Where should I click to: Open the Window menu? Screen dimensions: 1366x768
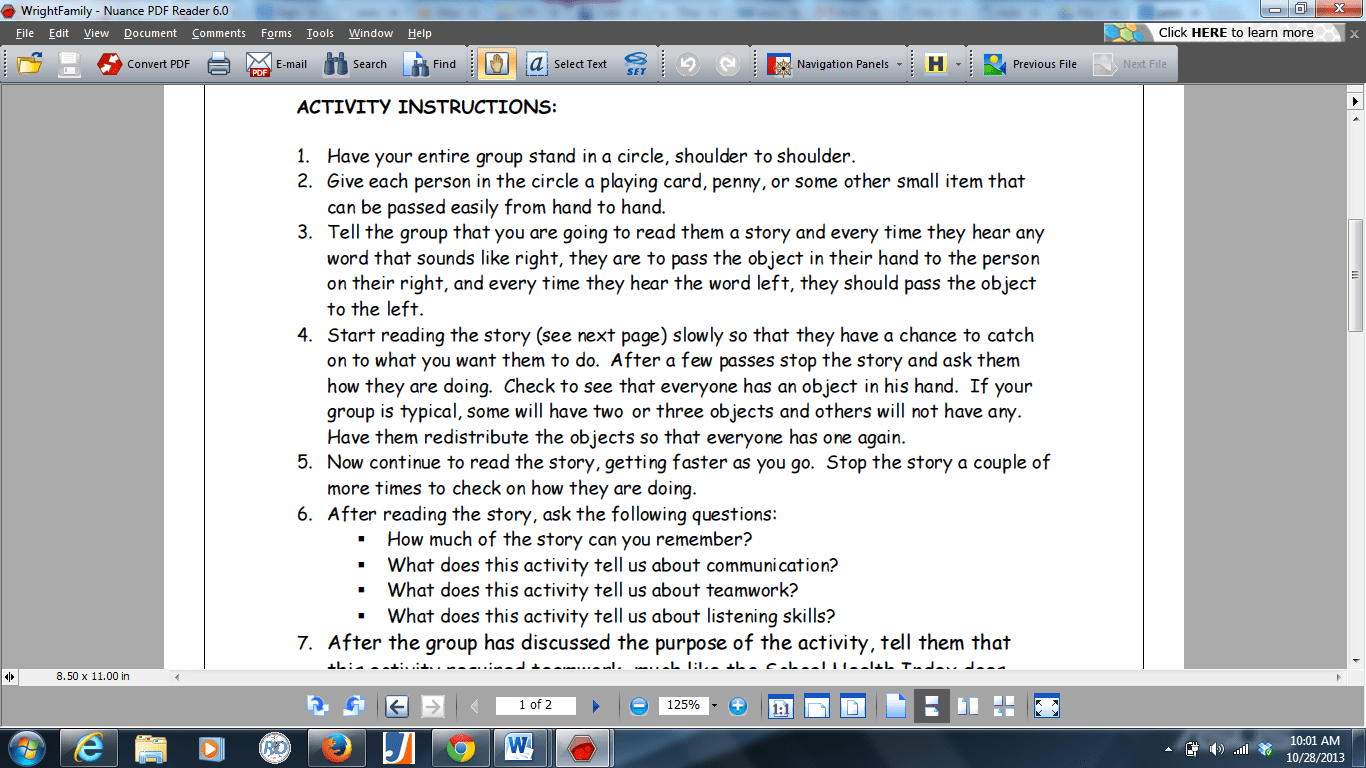pos(370,33)
